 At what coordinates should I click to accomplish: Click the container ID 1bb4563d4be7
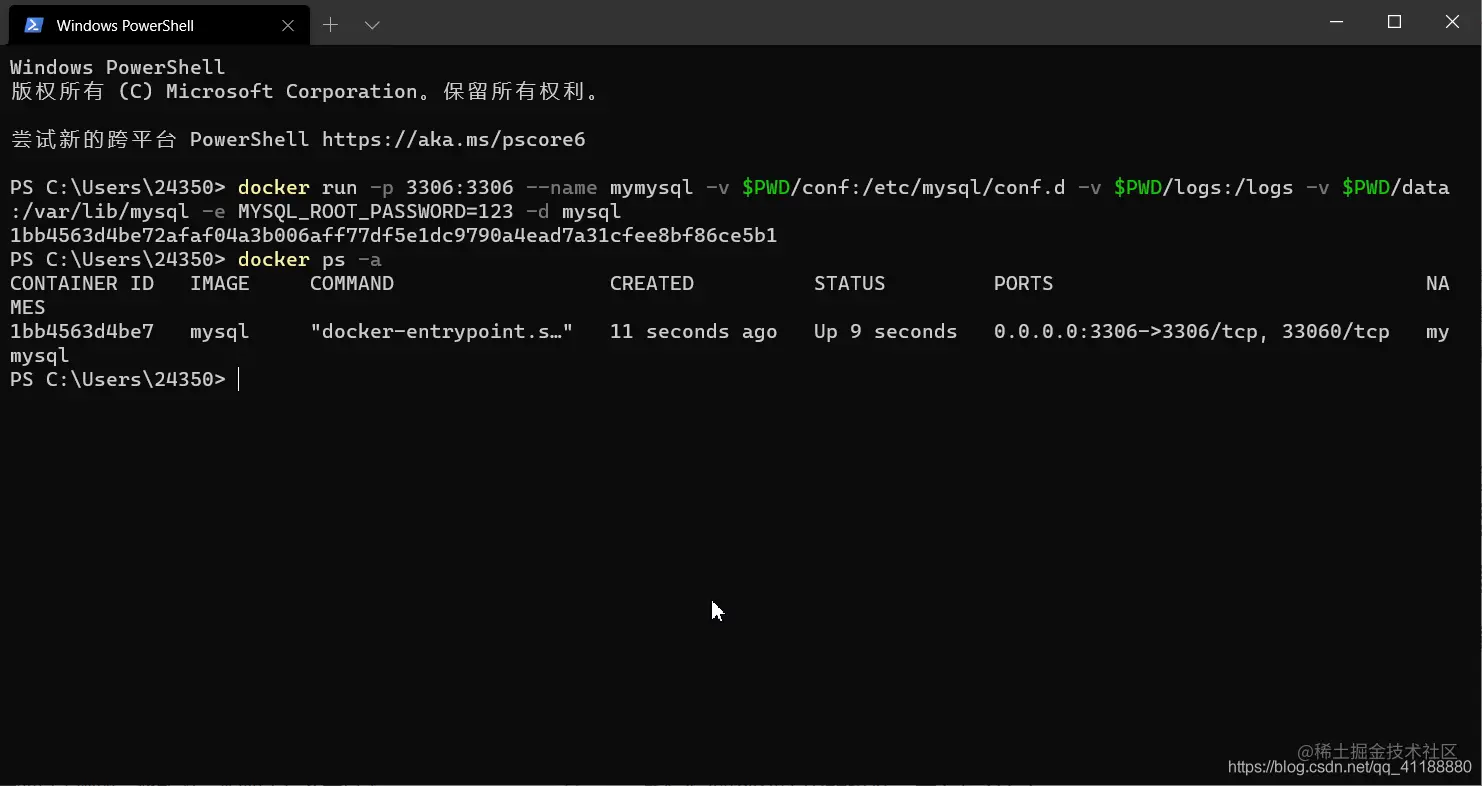(82, 332)
